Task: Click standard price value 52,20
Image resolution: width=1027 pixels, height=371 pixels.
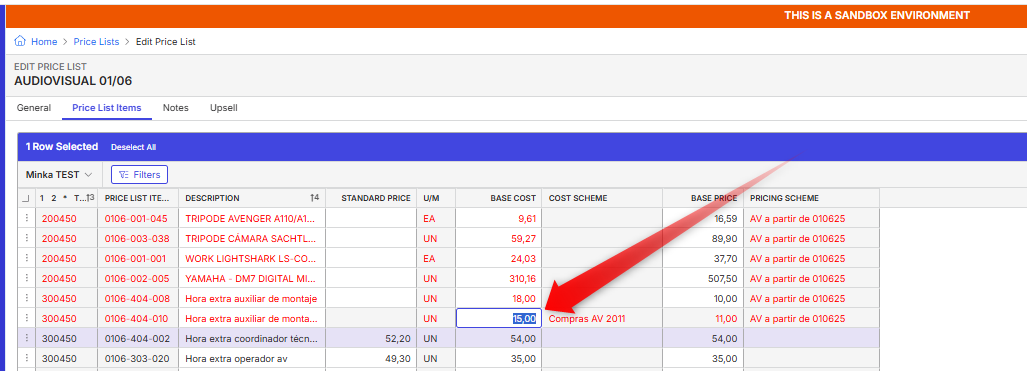Action: coord(398,338)
